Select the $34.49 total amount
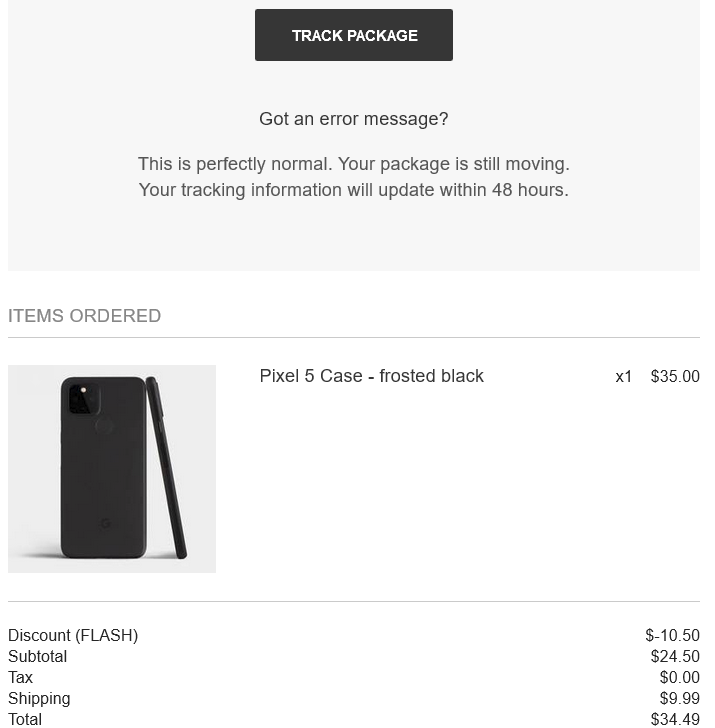Screen dimensions: 715x728 point(675,719)
